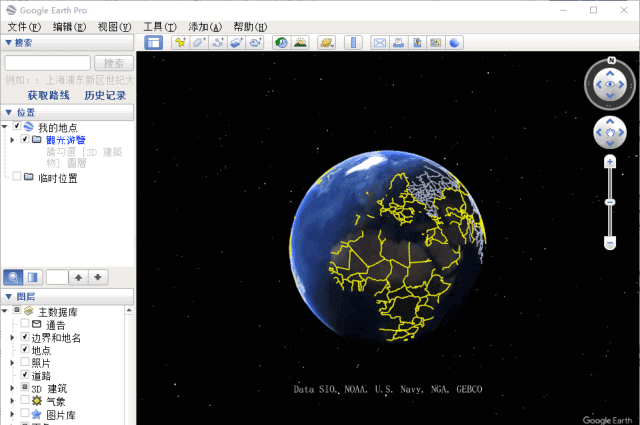Move selected place down with arrow button
640x425 pixels.
tap(98, 278)
